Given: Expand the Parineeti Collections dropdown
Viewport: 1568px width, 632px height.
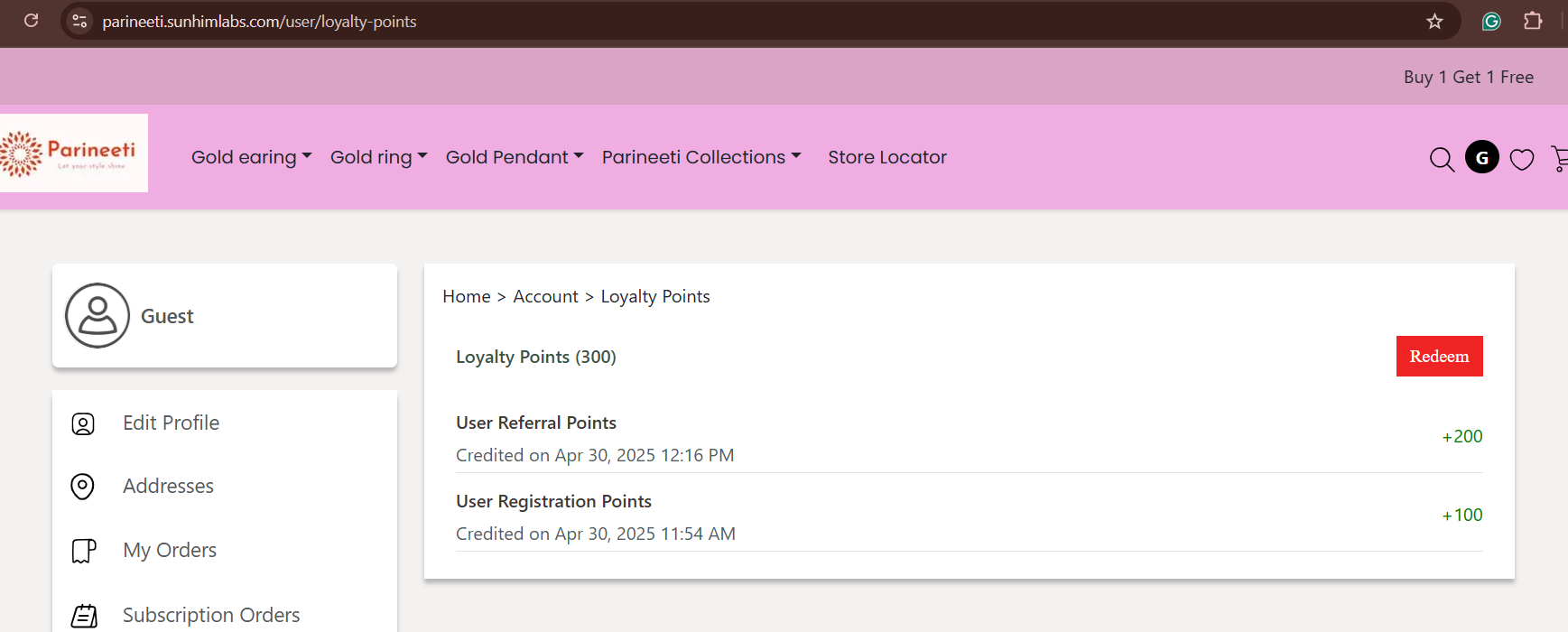Looking at the screenshot, I should [x=701, y=157].
